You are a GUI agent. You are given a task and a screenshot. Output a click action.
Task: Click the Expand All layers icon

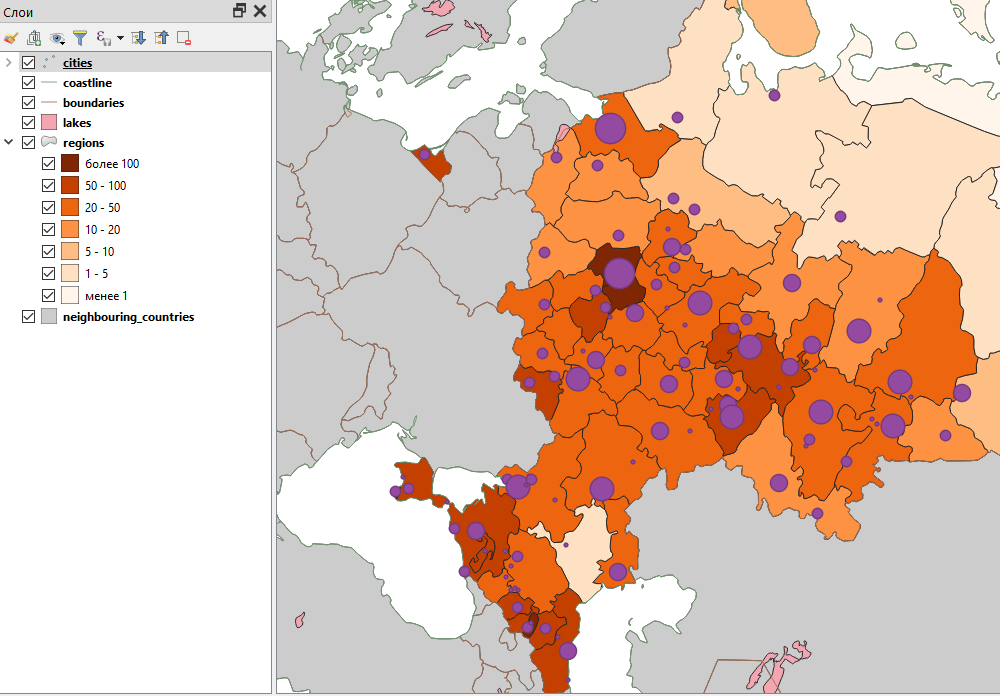pos(139,38)
